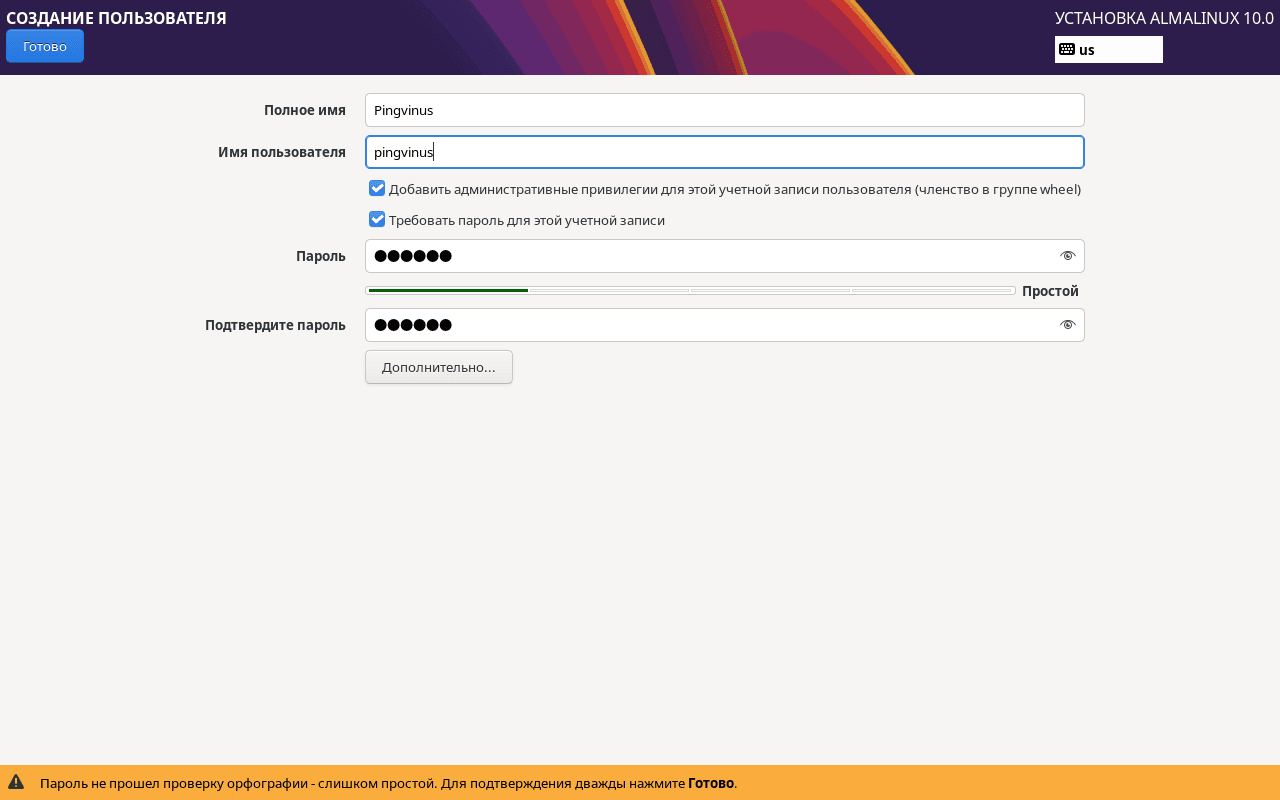Click the СОЗДАНИЕ ПОЛЬЗОВАТЕЛЯ heading

pos(116,18)
